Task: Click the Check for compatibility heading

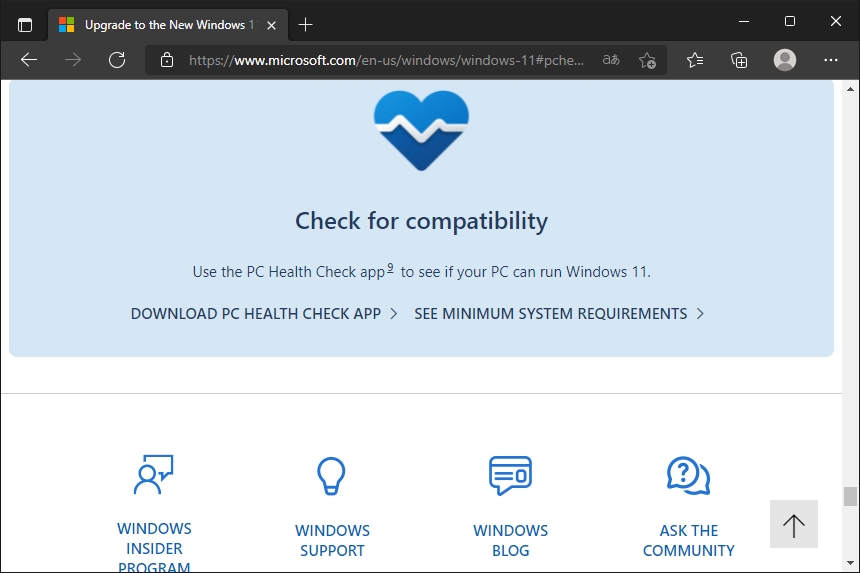Action: tap(421, 221)
